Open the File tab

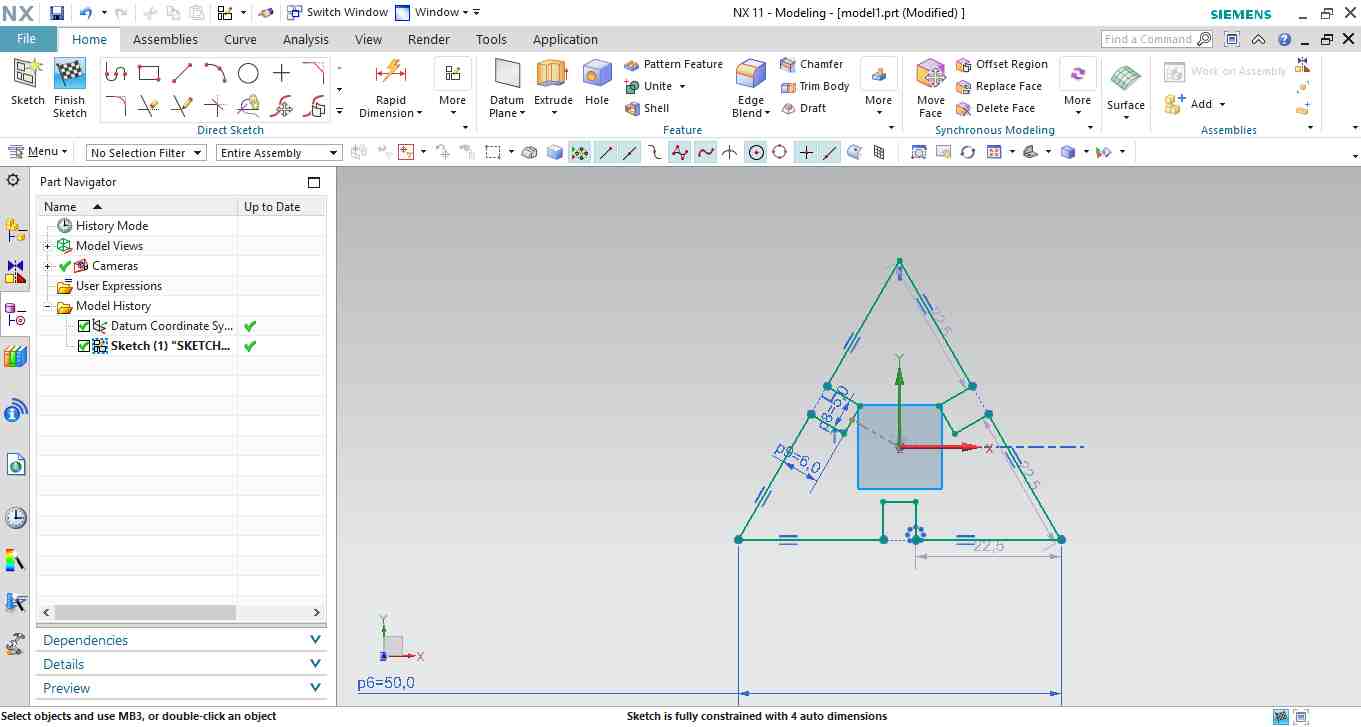point(26,39)
